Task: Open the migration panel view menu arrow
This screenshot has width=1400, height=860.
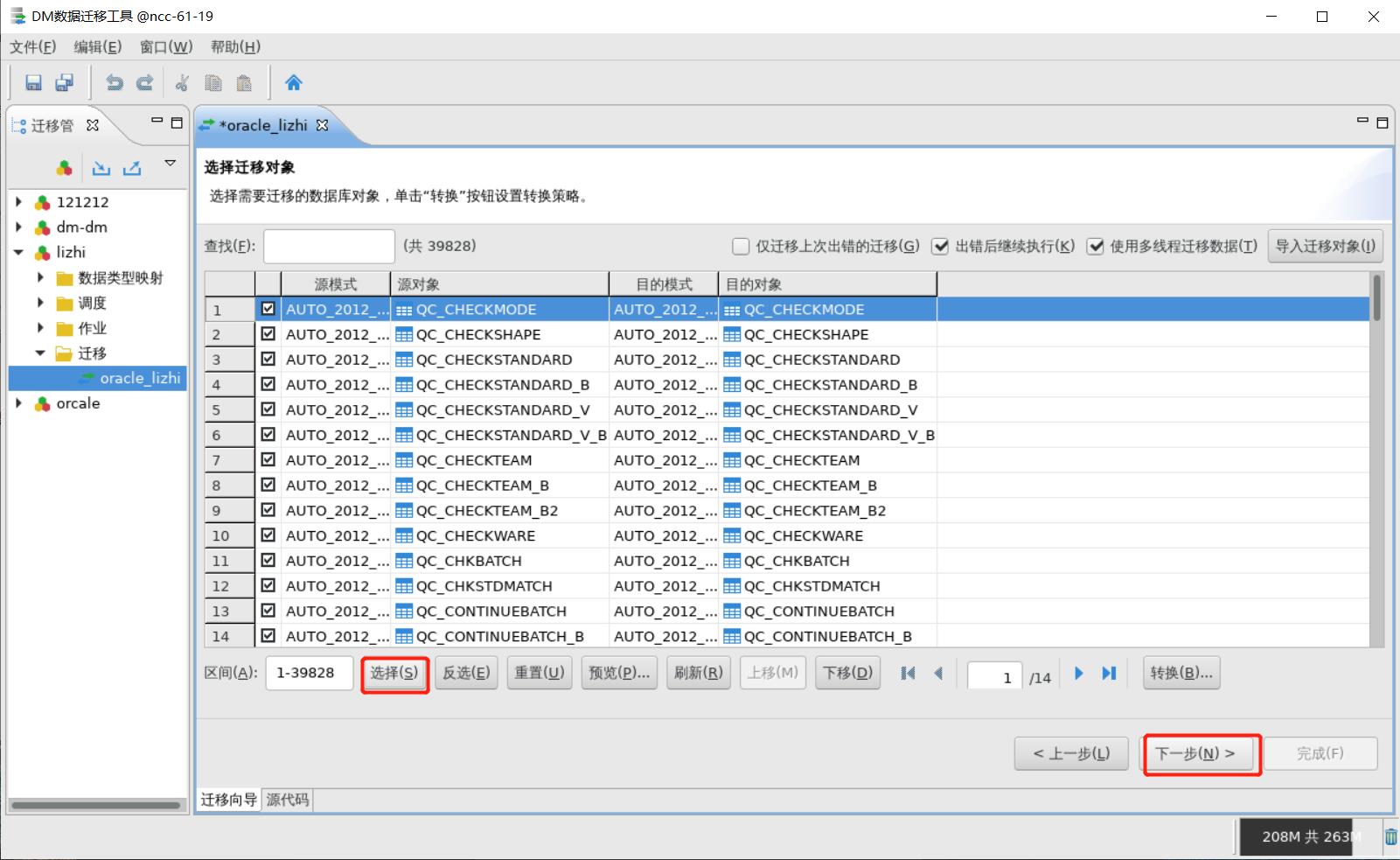Action: [x=171, y=164]
